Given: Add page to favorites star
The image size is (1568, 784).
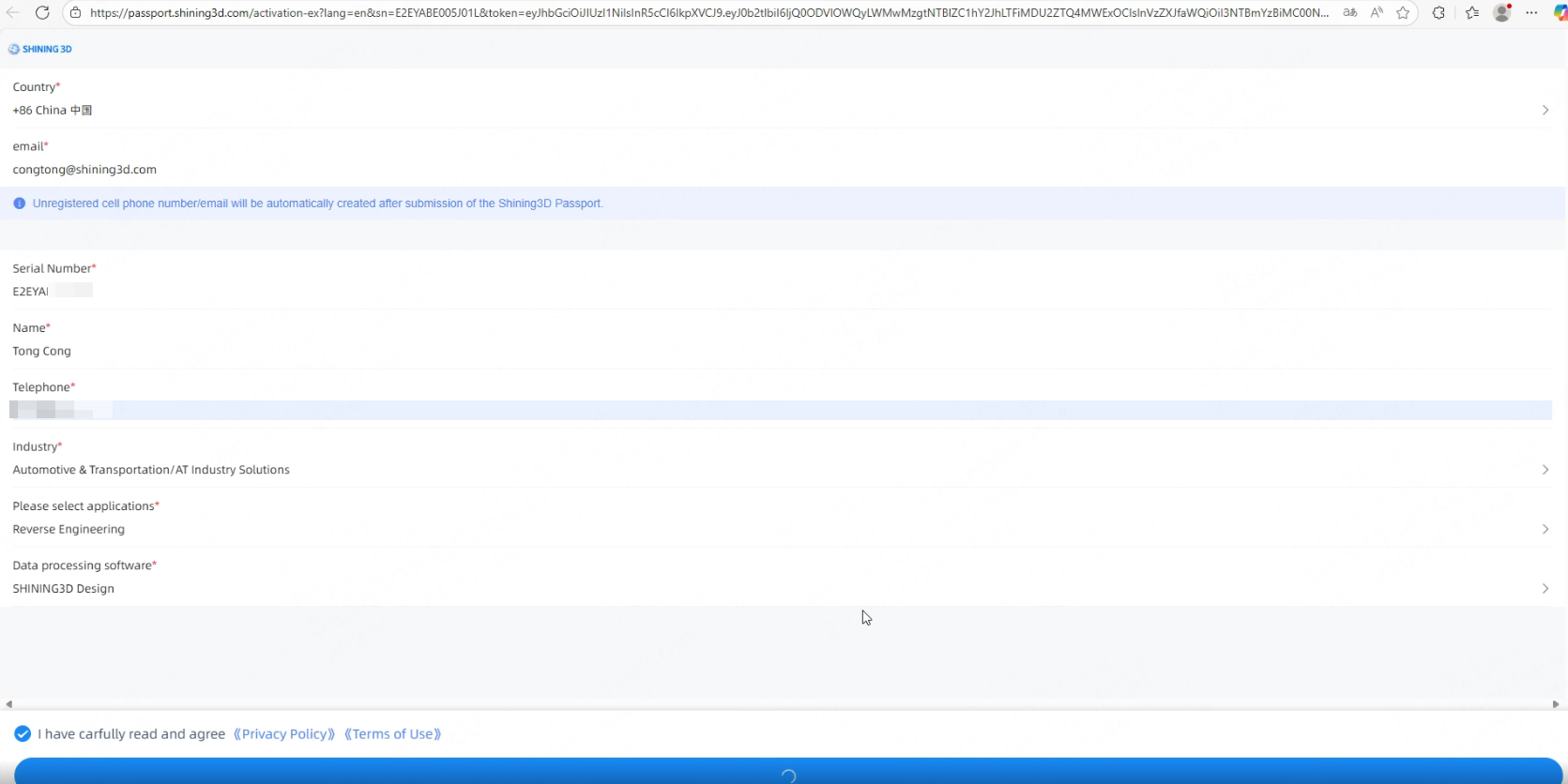Looking at the screenshot, I should pos(1403,13).
